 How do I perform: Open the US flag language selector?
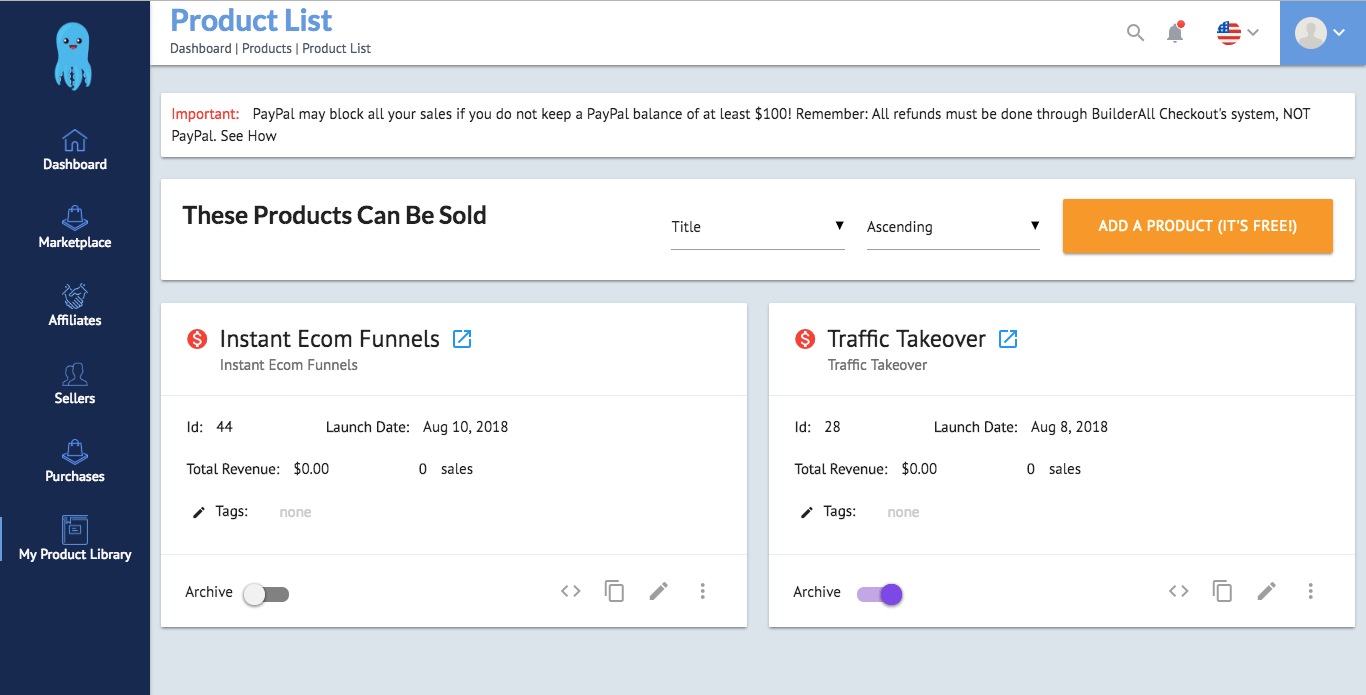click(1237, 32)
